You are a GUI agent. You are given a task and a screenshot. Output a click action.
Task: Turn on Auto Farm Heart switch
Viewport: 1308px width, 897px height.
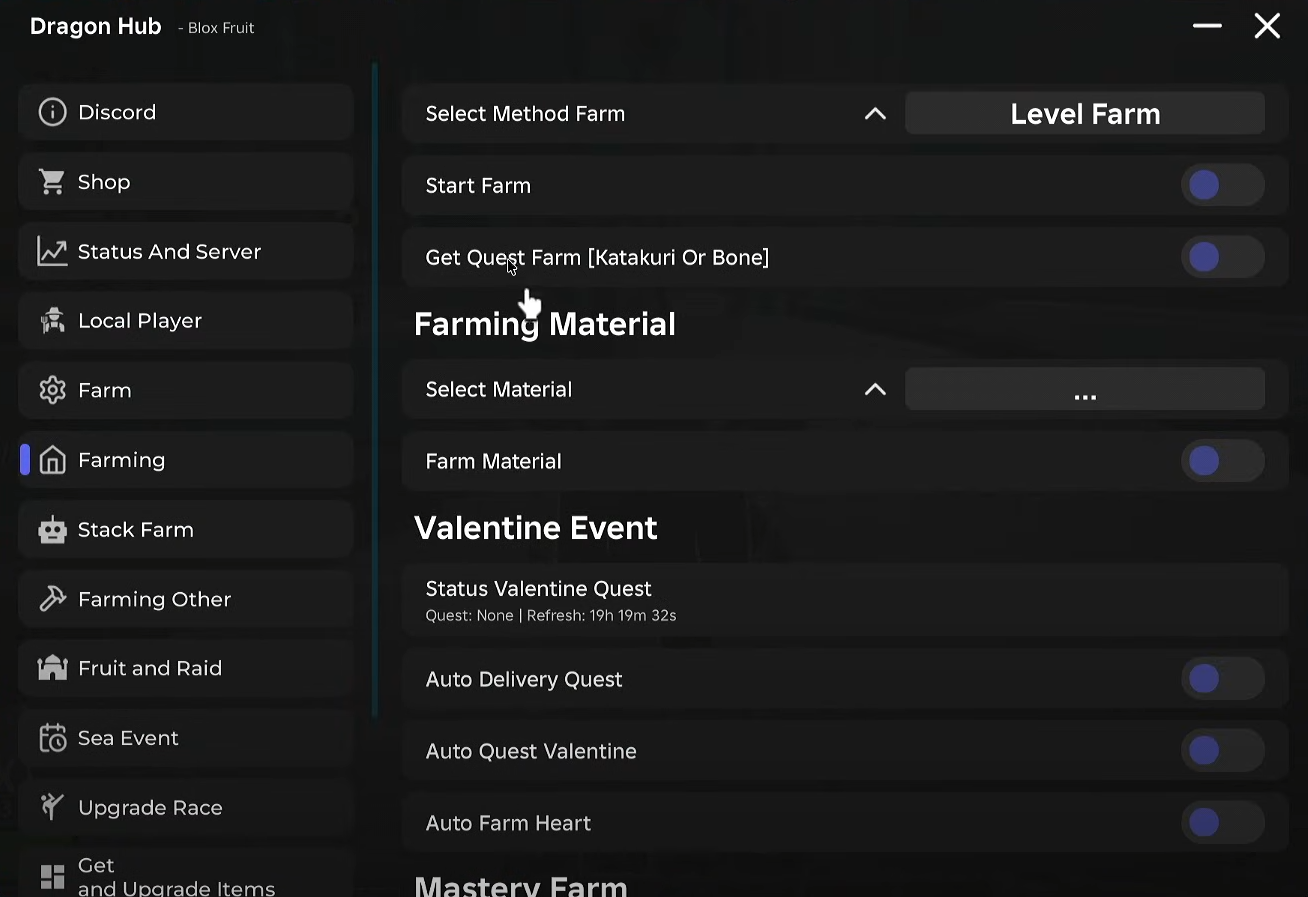[1222, 823]
